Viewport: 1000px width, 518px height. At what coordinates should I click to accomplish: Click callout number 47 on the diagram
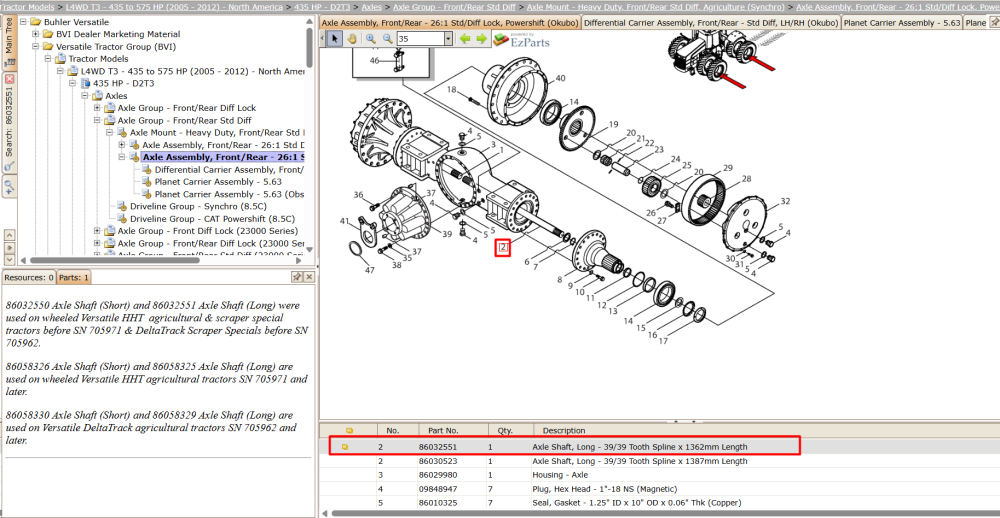pyautogui.click(x=369, y=270)
